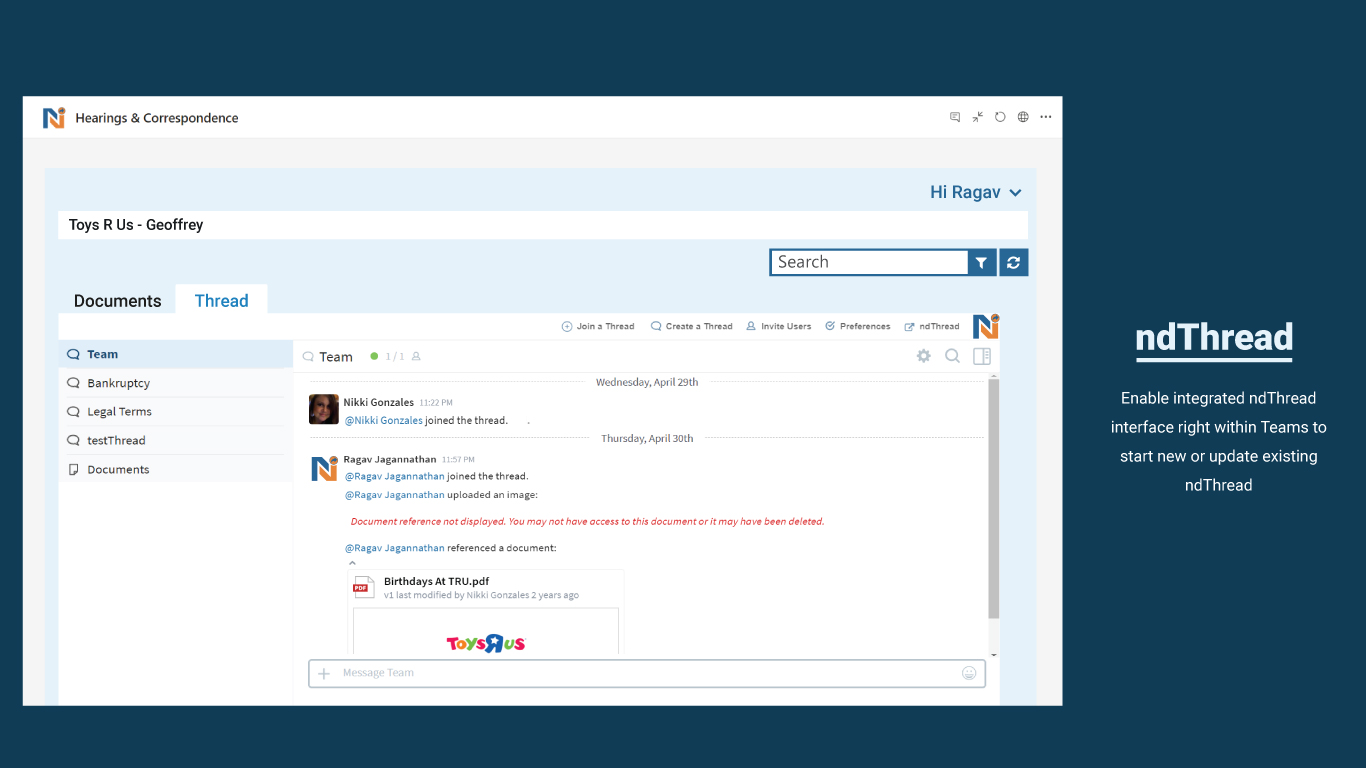
Task: Click the globe icon in the header
Action: [x=1023, y=117]
